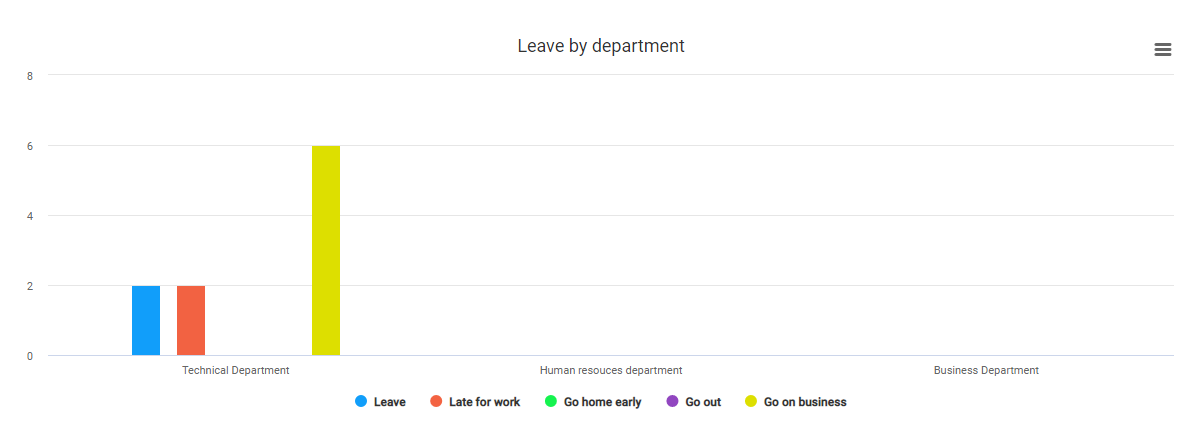Select the tall yellow Go on business bar
The width and height of the screenshot is (1201, 447).
tap(326, 251)
